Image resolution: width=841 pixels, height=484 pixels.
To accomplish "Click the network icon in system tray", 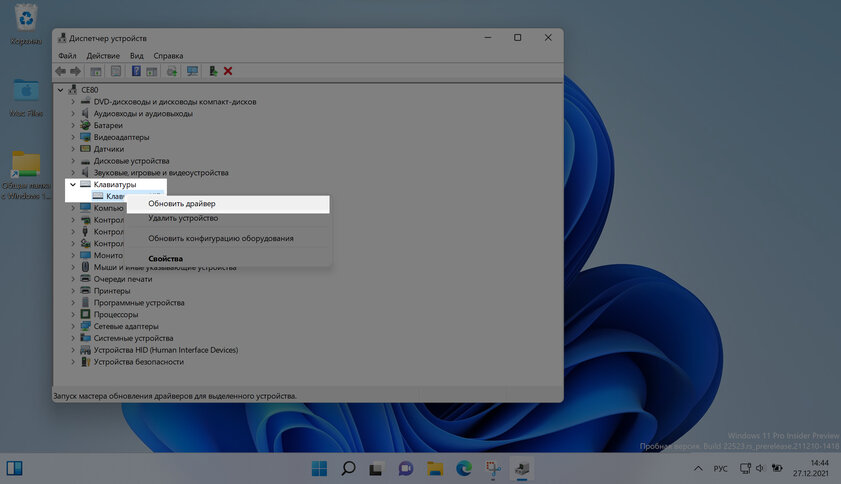I will click(745, 468).
